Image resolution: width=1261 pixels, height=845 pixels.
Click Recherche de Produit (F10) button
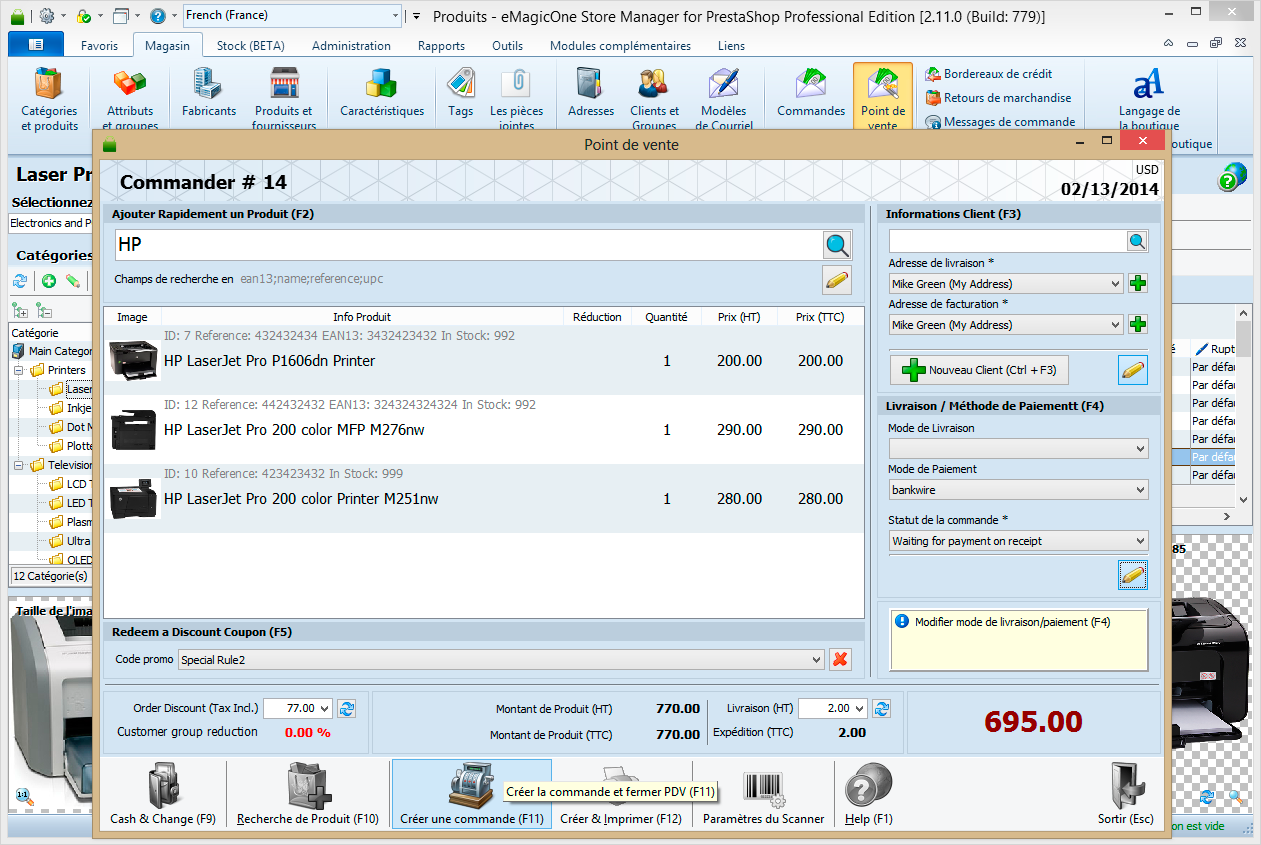click(x=308, y=796)
